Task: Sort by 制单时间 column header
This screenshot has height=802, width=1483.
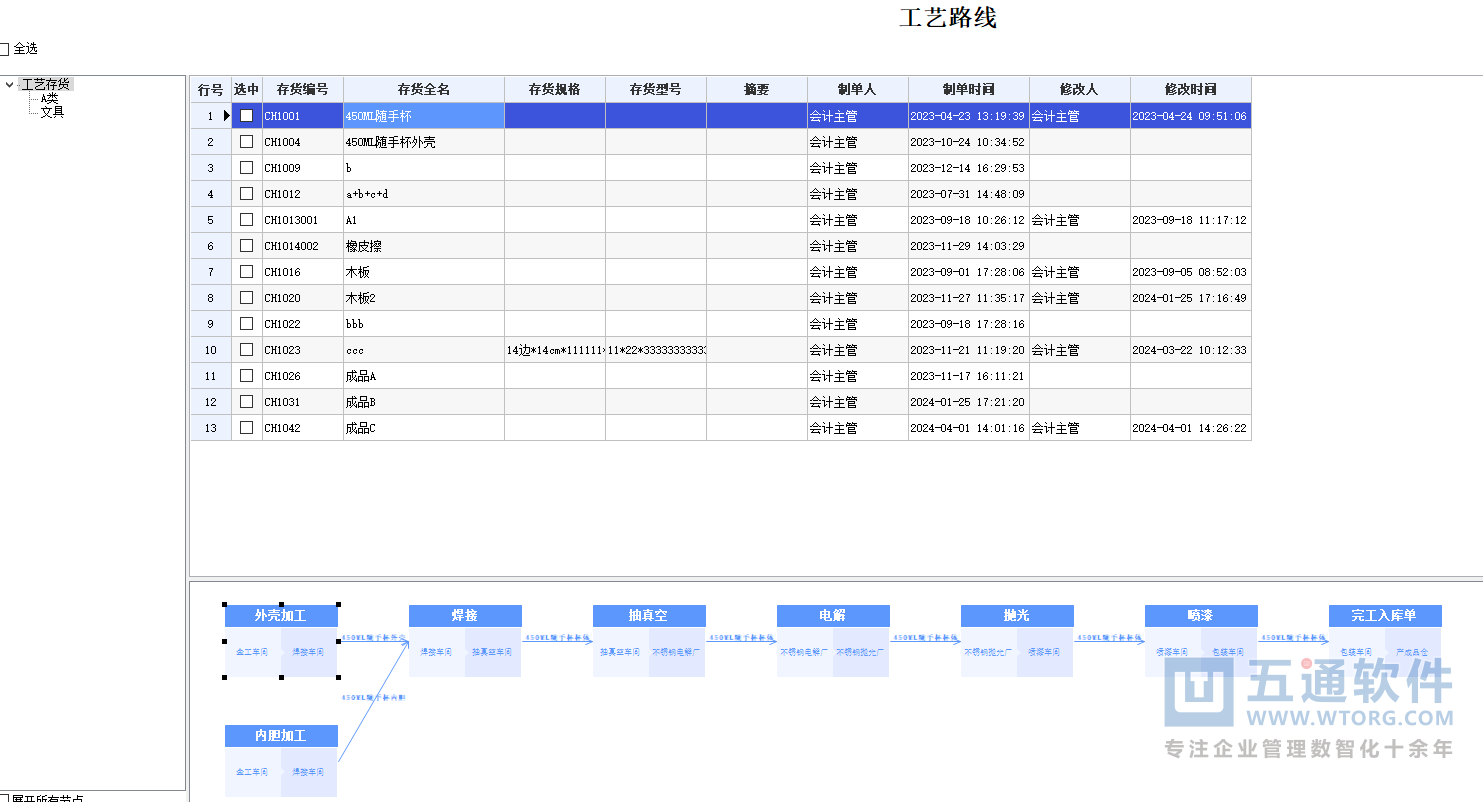Action: pyautogui.click(x=969, y=89)
